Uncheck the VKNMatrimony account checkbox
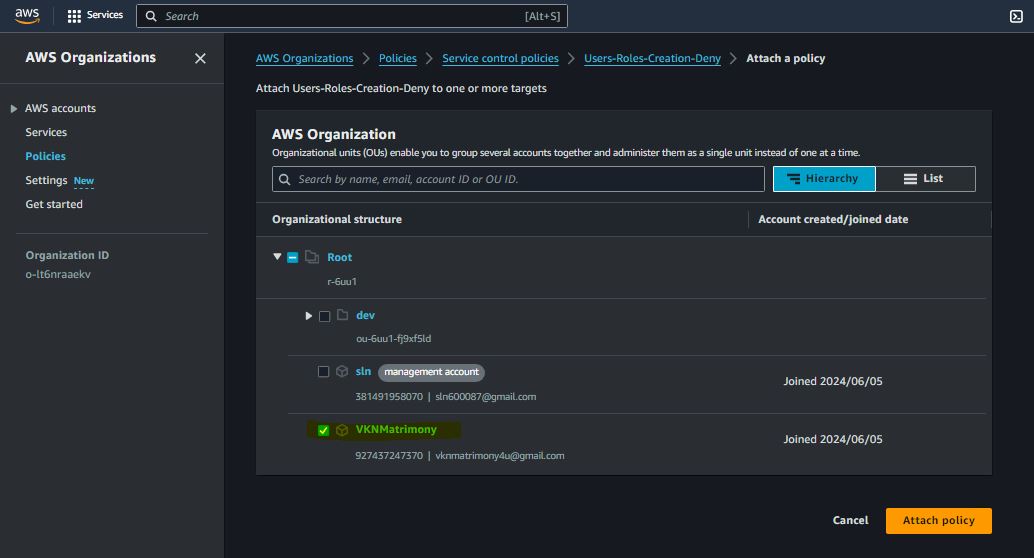 click(323, 430)
